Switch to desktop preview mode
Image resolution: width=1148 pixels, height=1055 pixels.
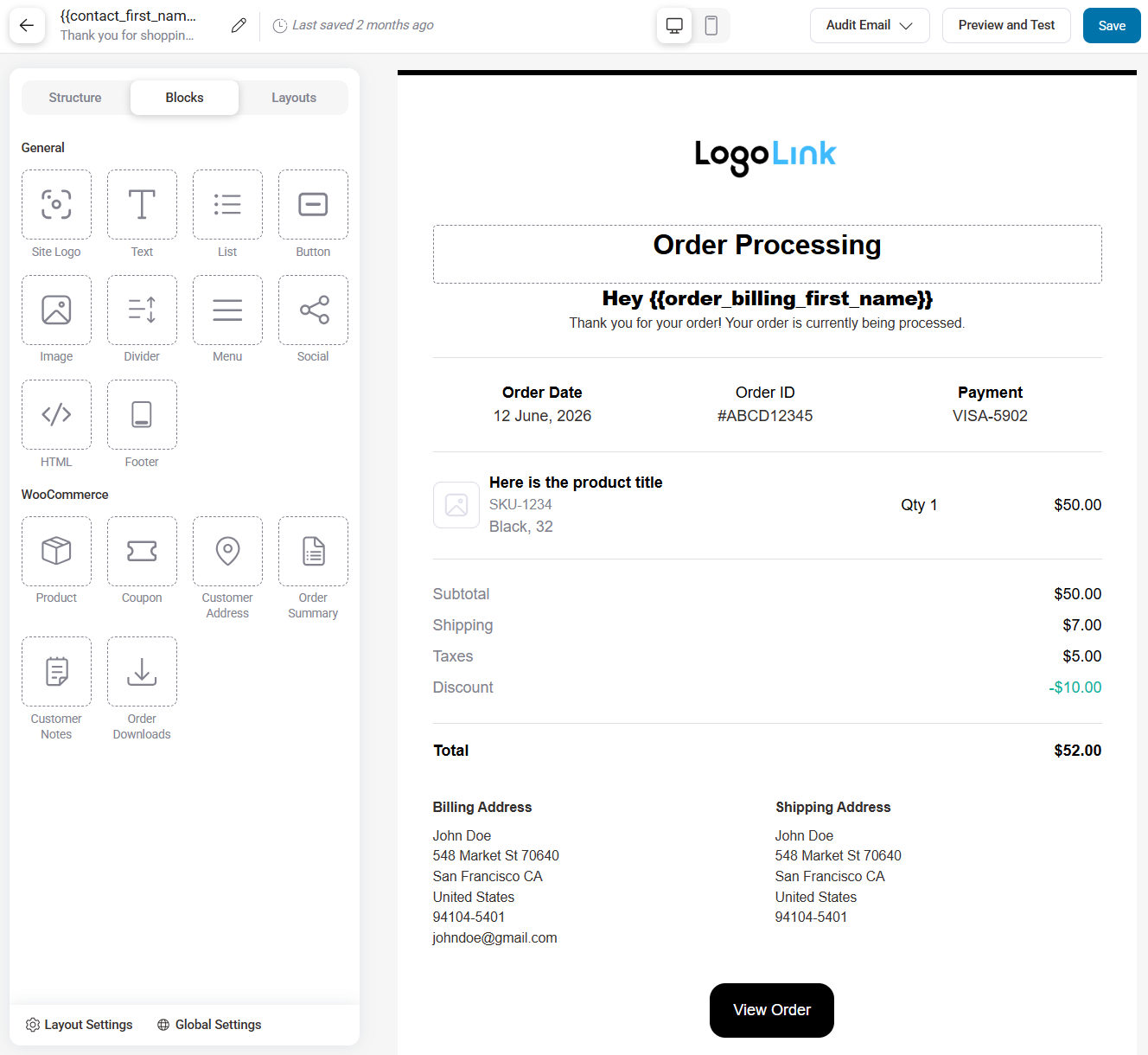(x=674, y=26)
